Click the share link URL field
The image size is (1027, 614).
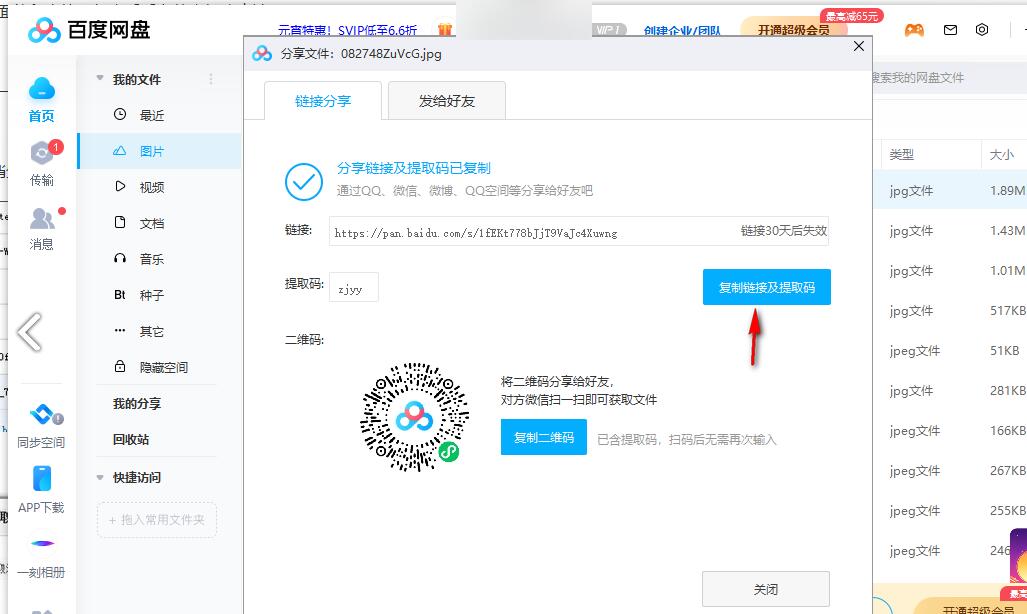[530, 232]
